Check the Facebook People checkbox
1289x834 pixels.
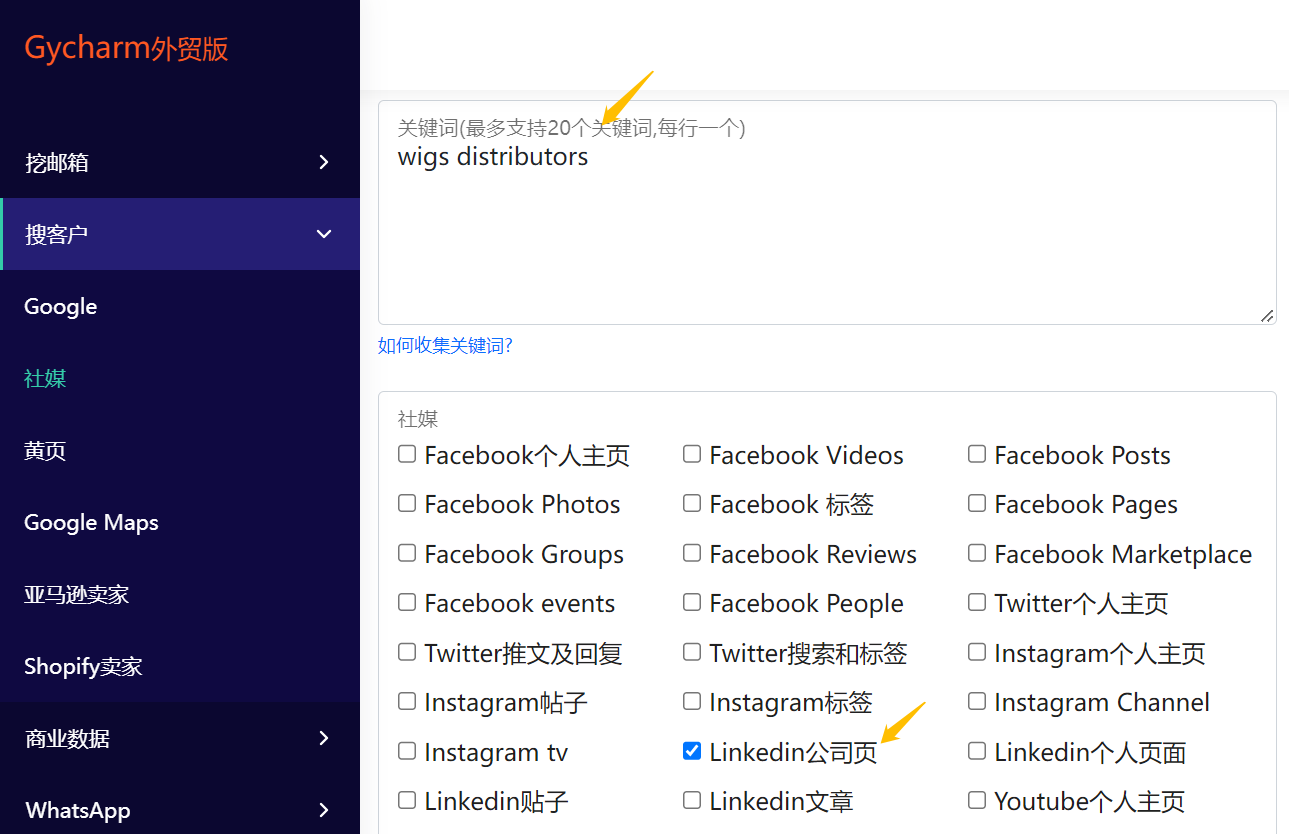[692, 602]
